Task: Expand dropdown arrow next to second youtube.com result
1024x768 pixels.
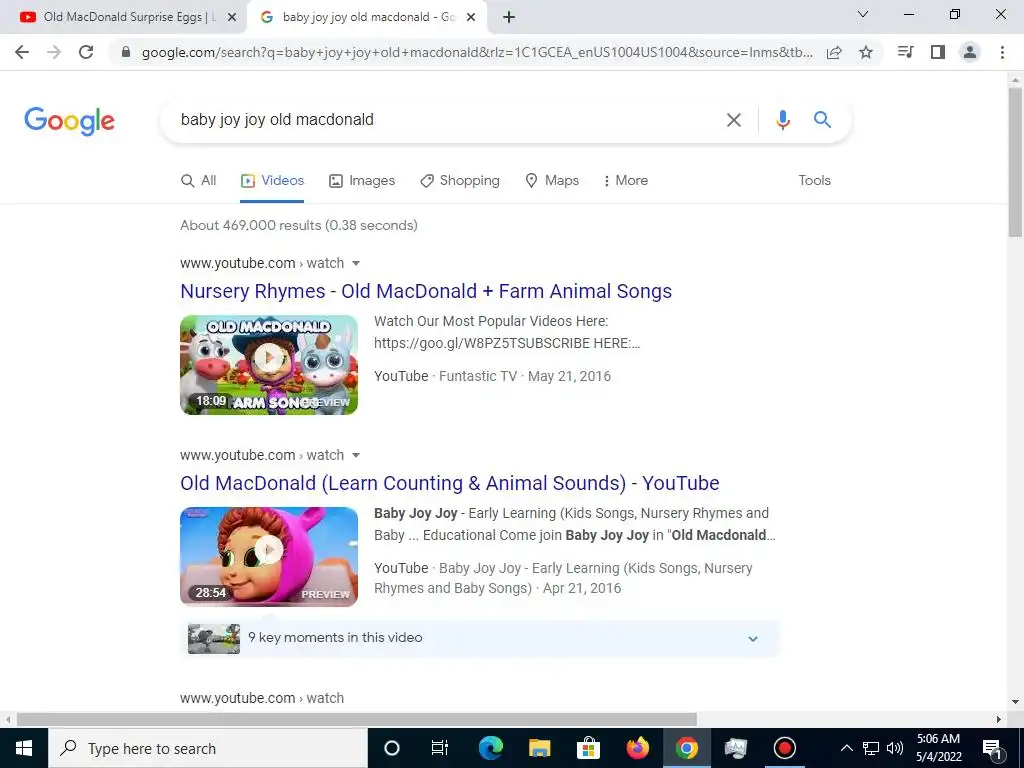Action: [356, 455]
